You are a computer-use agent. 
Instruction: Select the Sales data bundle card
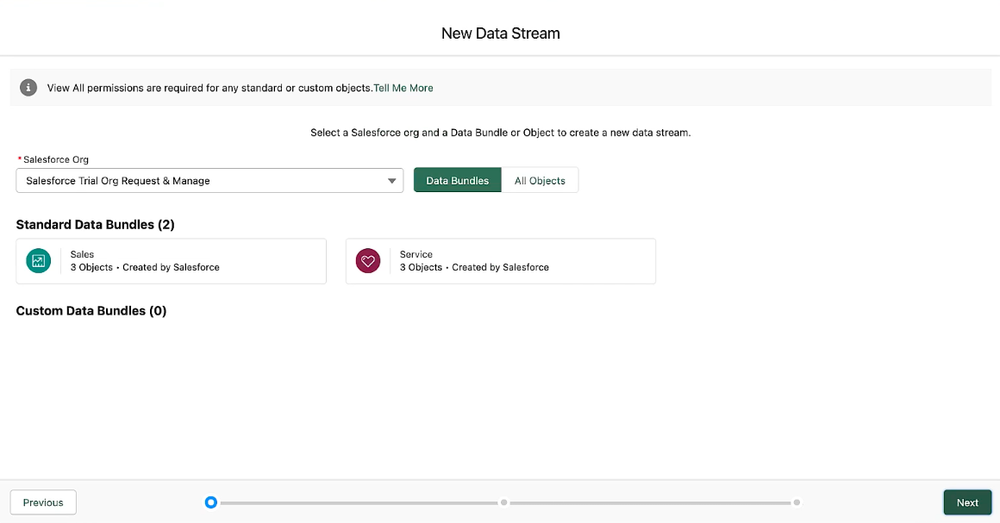tap(171, 261)
